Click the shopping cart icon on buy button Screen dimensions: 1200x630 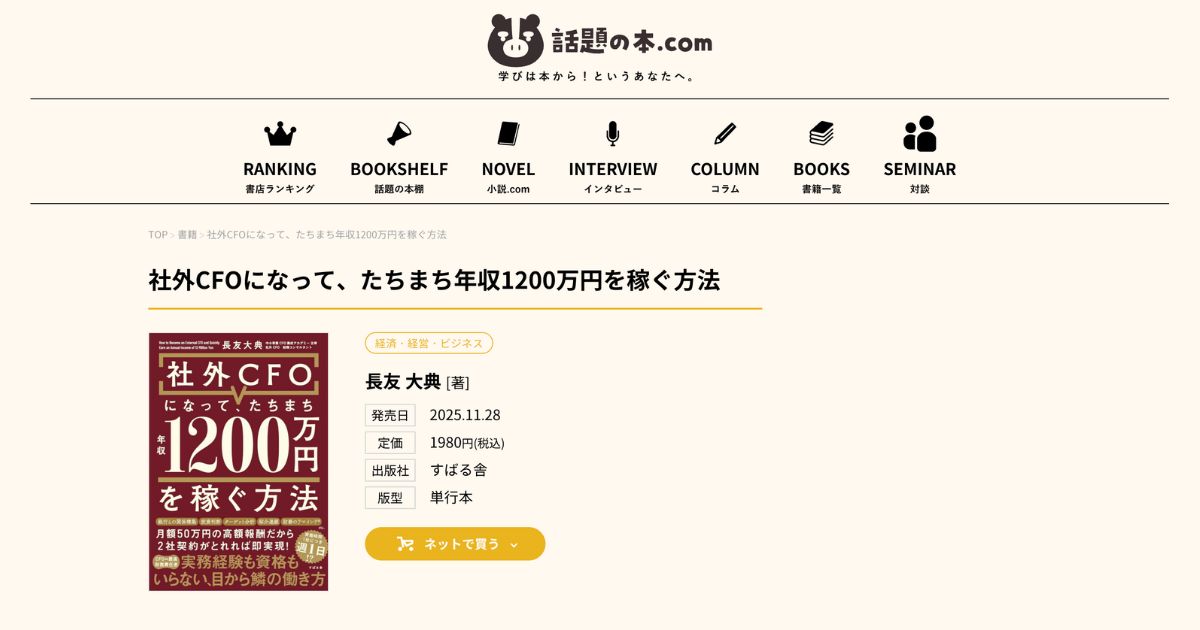pos(405,544)
